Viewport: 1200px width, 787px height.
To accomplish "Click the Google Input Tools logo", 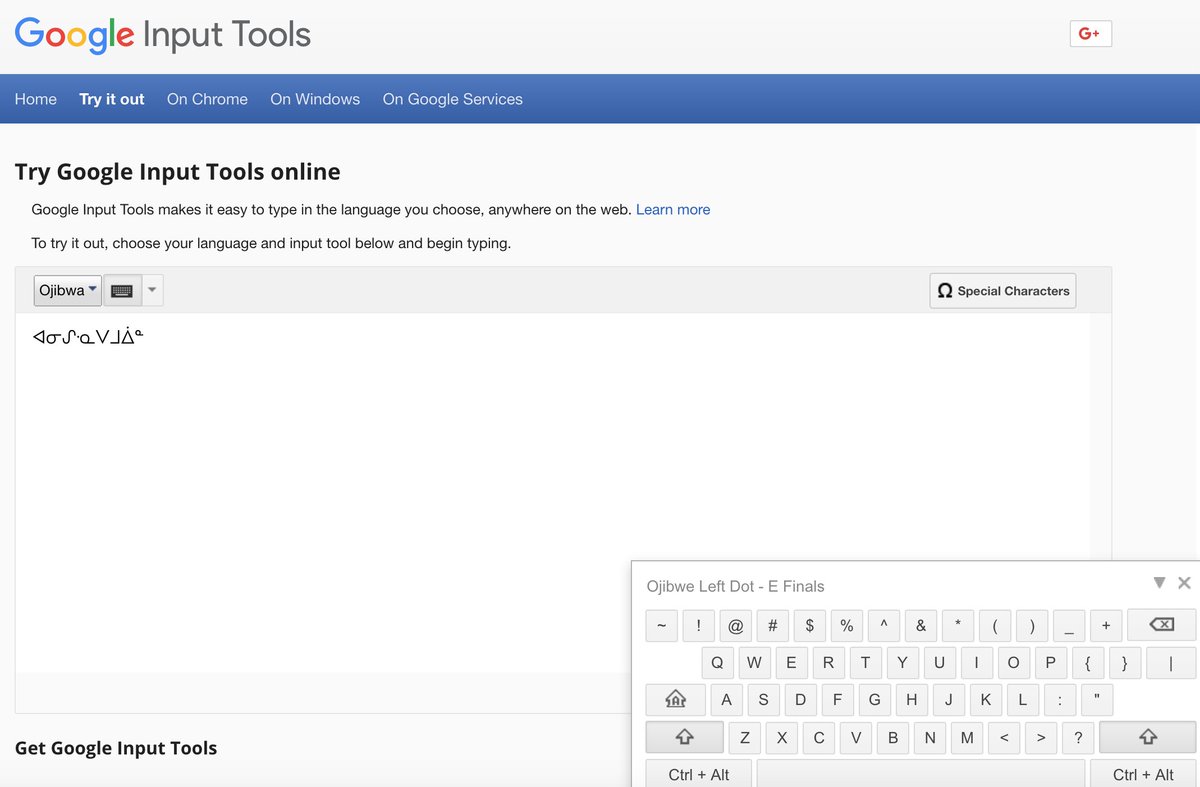I will [160, 33].
